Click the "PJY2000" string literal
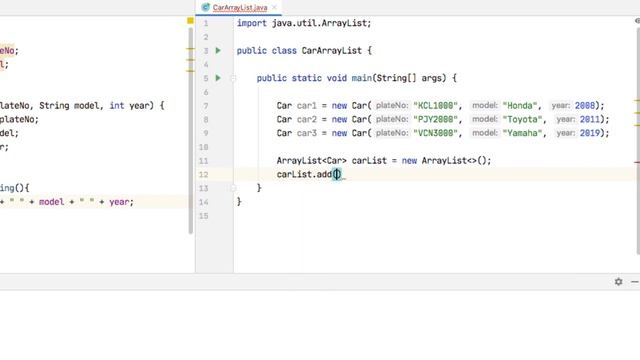 [x=435, y=120]
